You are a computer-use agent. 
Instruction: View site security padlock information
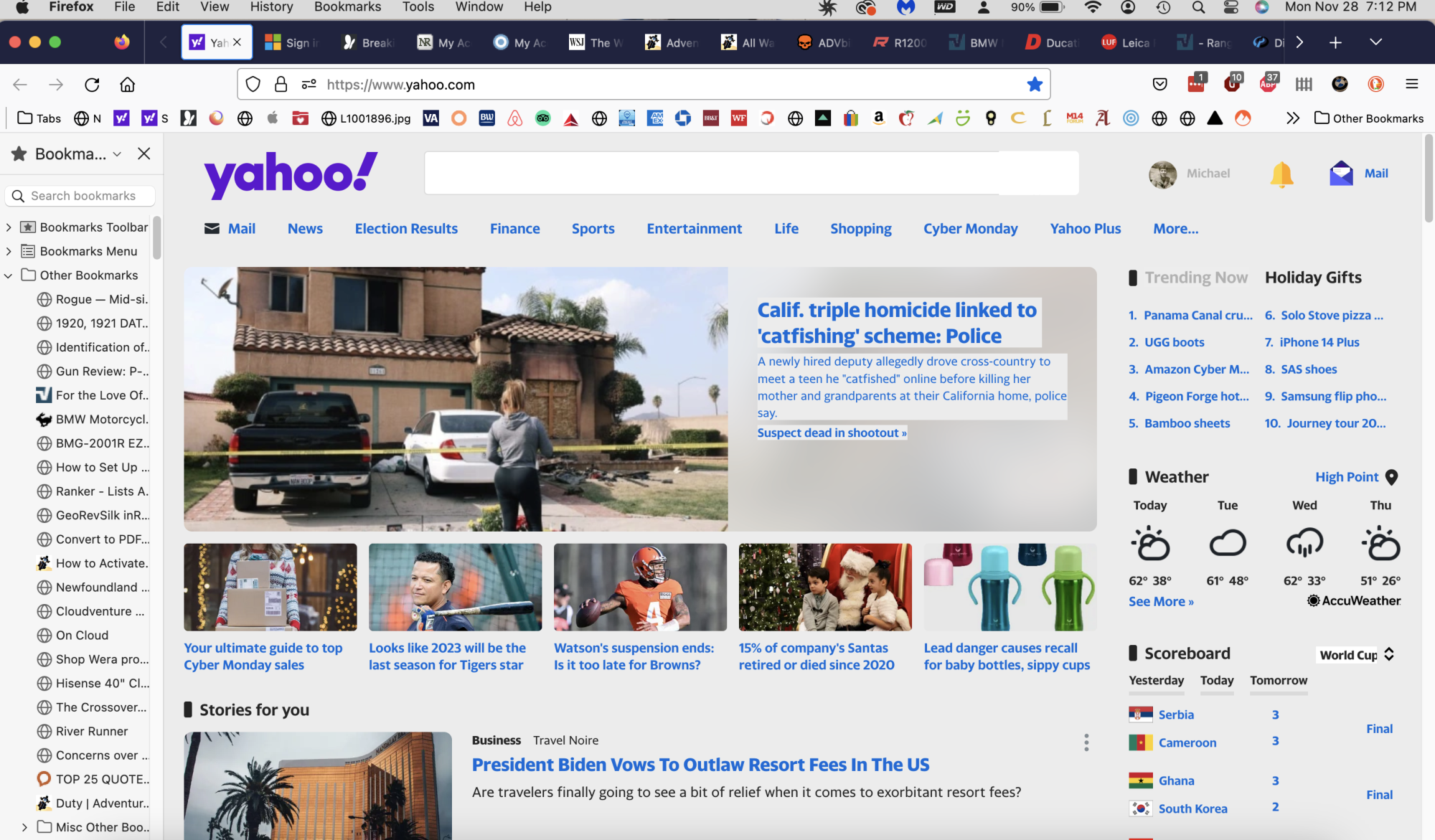pos(281,85)
